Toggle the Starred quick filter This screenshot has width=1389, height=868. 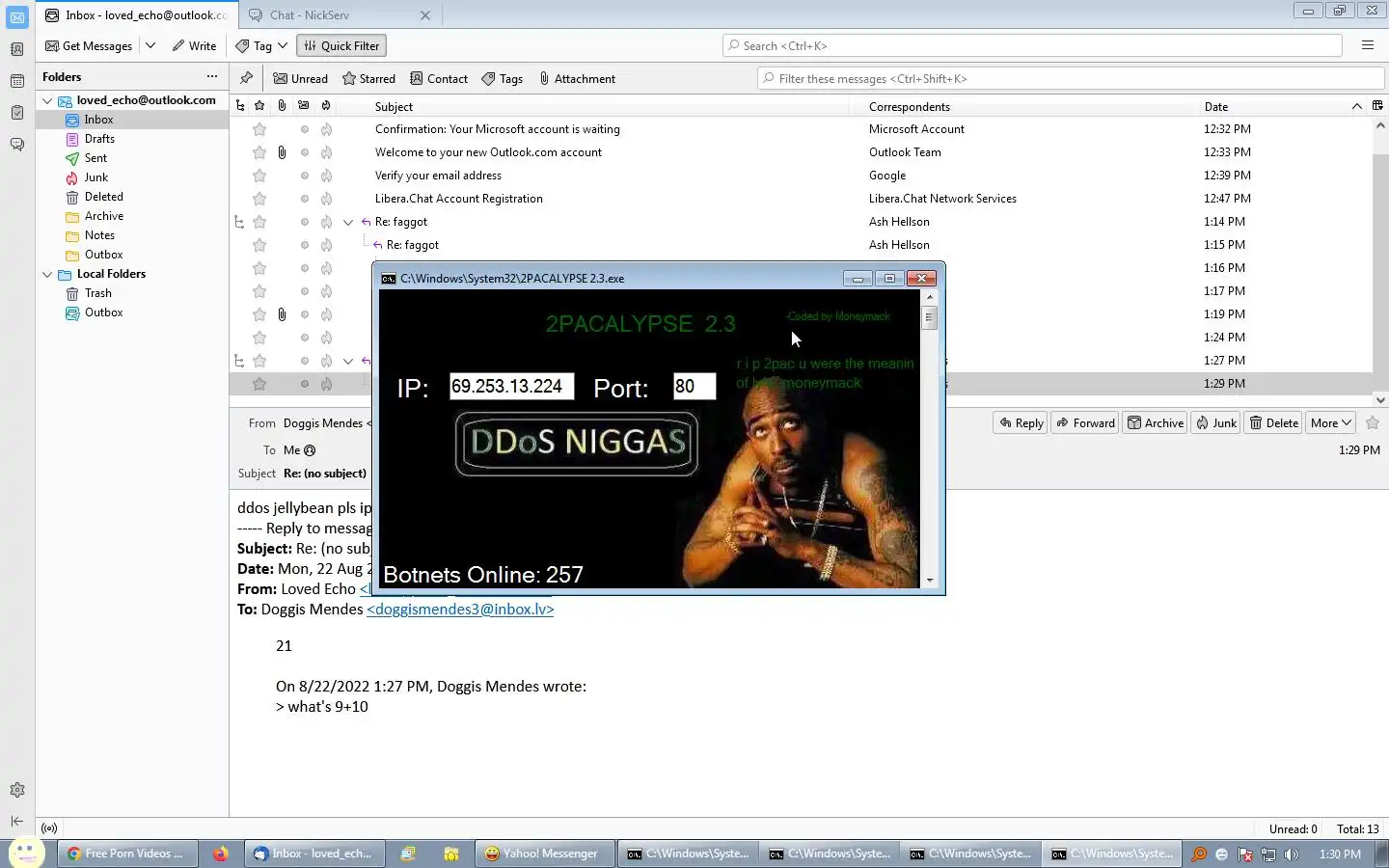tap(368, 79)
